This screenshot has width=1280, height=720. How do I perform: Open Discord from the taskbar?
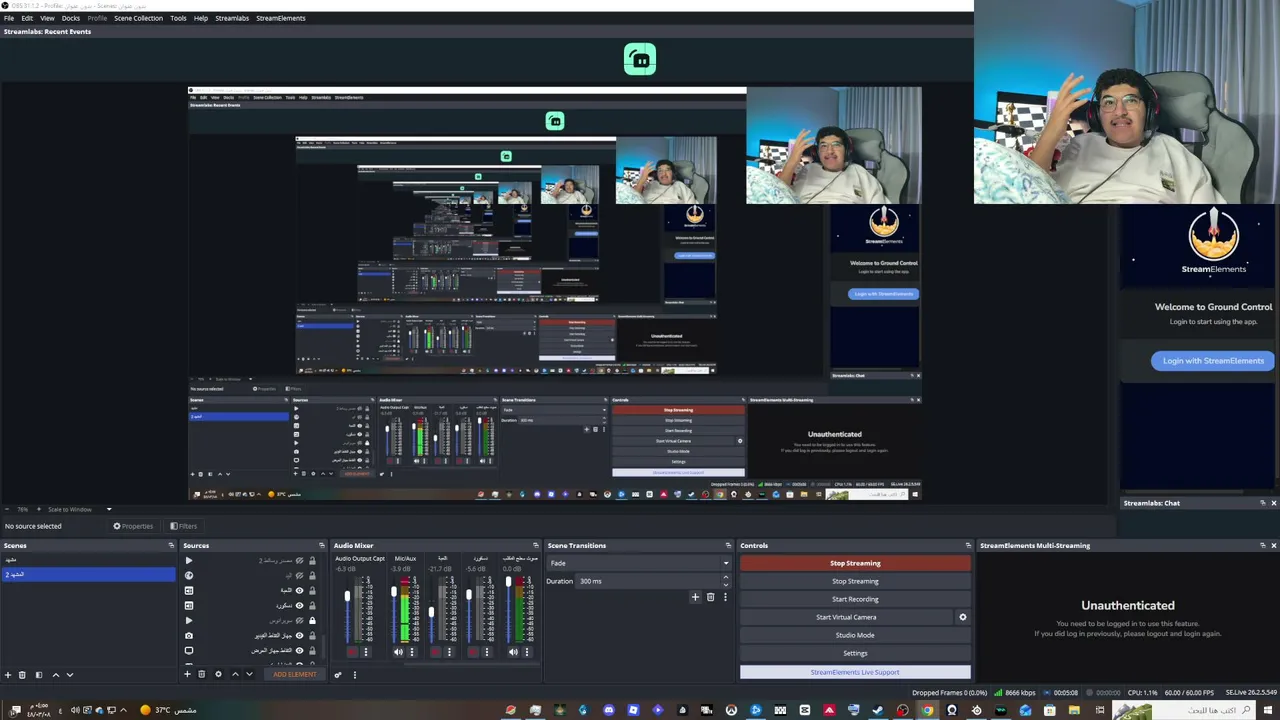coord(608,710)
